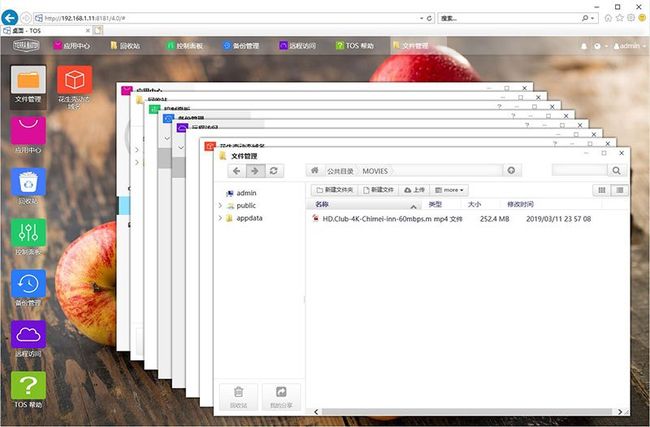This screenshot has height=427, width=650.
Task: Open the admin user dropdown menu
Action: [x=629, y=46]
